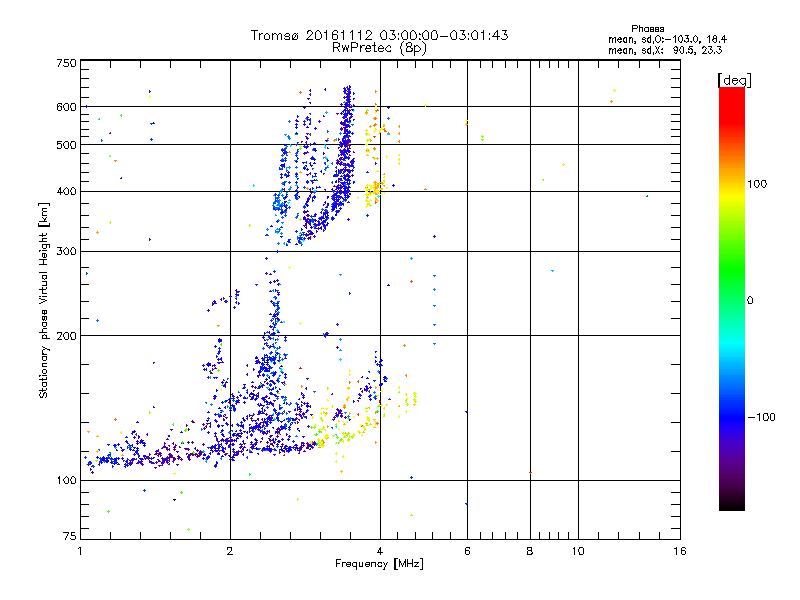Click the '1' x-axis tick label
This screenshot has width=800, height=600.
80,551
